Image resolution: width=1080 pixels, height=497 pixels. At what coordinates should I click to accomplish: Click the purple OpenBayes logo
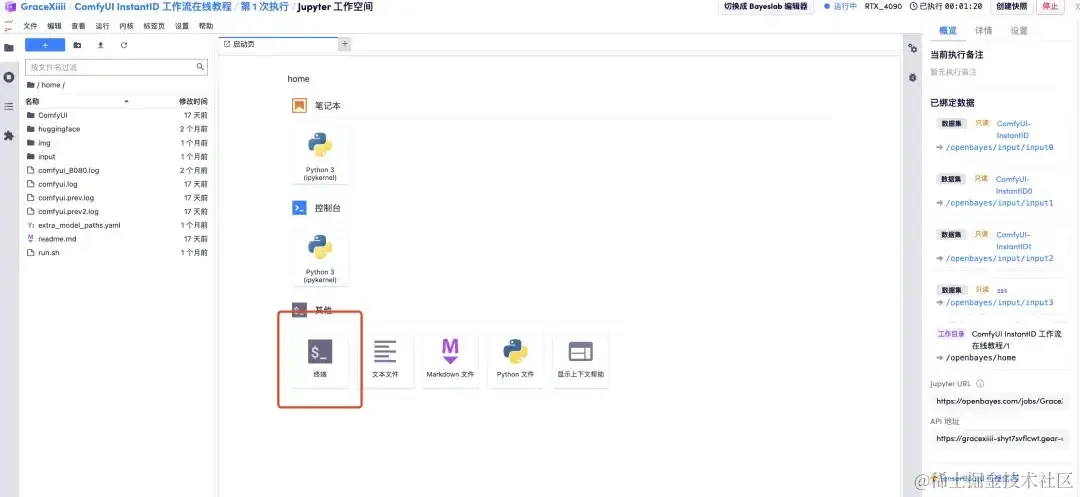tap(10, 7)
